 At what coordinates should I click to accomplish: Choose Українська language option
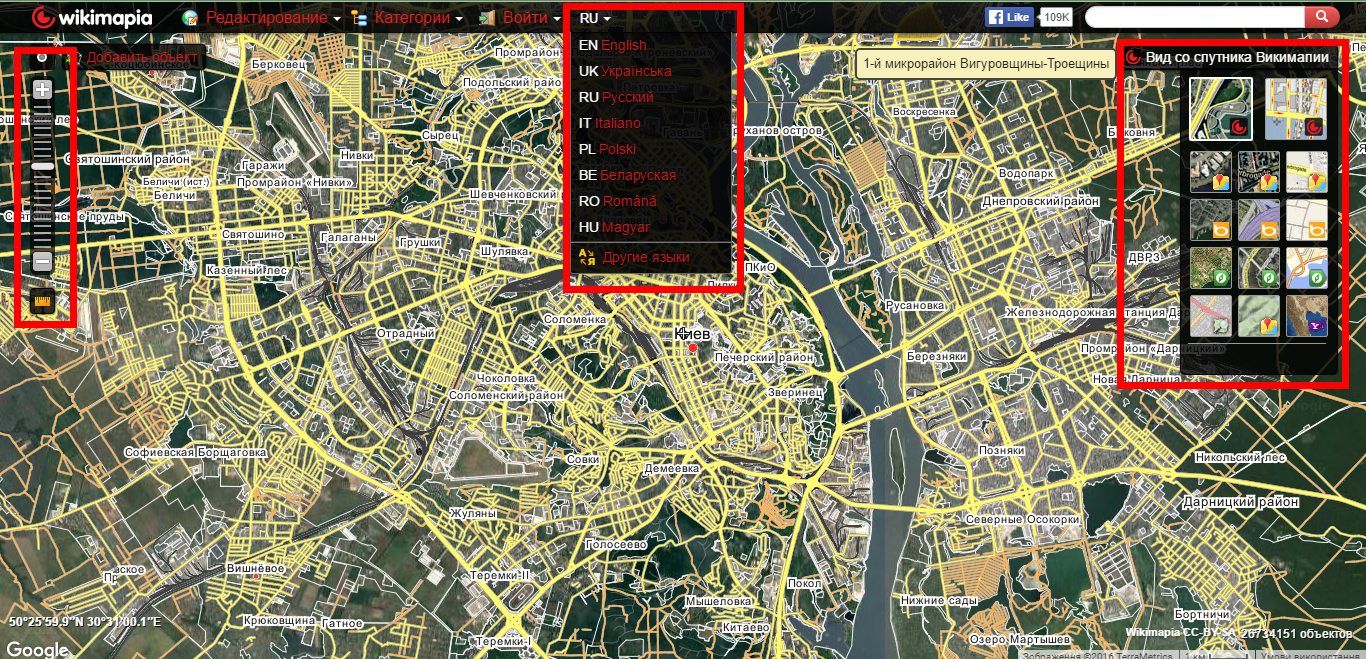tap(636, 71)
